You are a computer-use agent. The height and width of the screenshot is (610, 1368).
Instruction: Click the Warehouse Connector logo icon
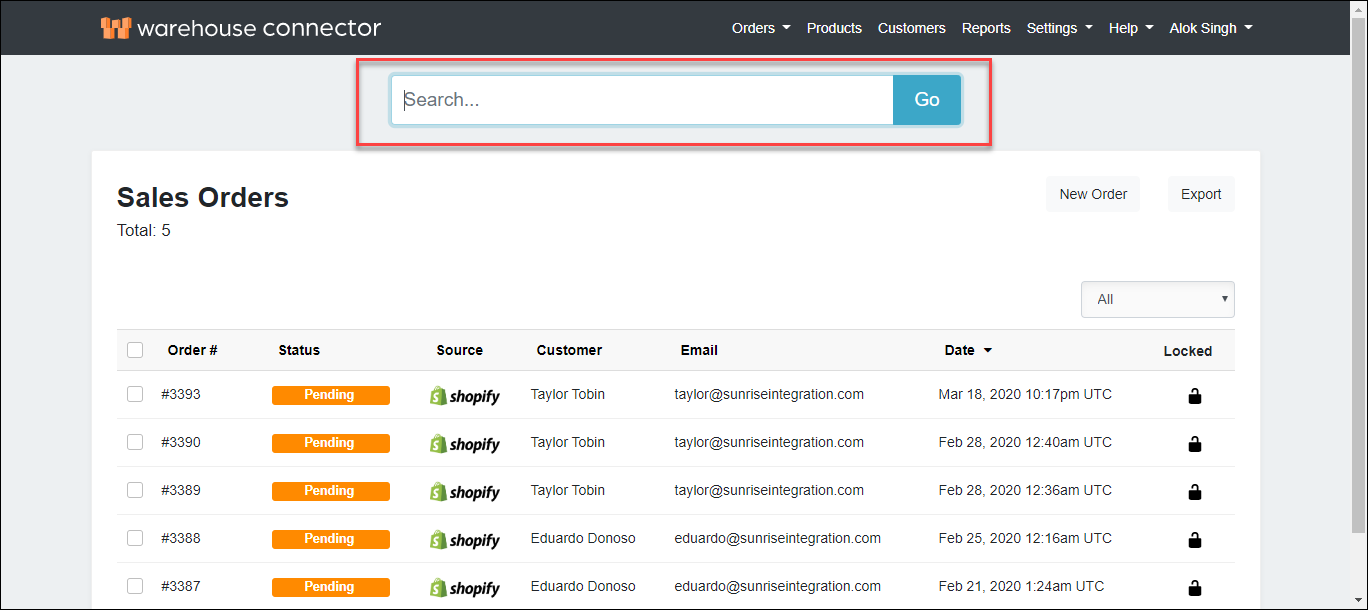pos(115,28)
